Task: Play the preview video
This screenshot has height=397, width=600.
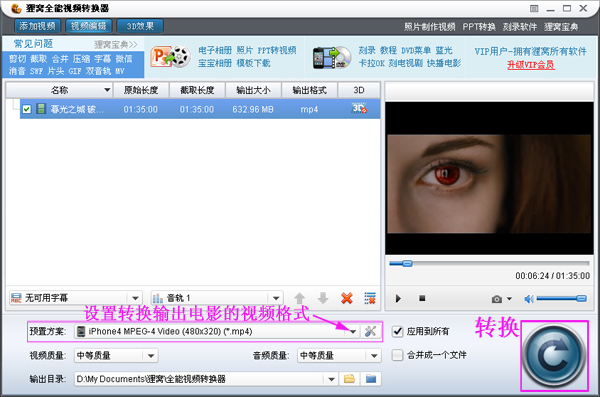Action: pos(398,298)
